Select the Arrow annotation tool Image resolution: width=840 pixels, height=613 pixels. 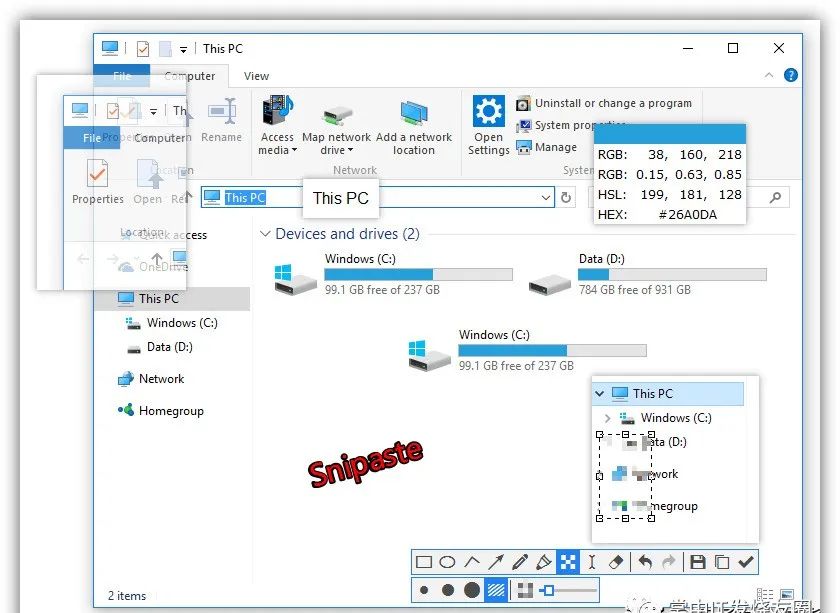pyautogui.click(x=496, y=562)
